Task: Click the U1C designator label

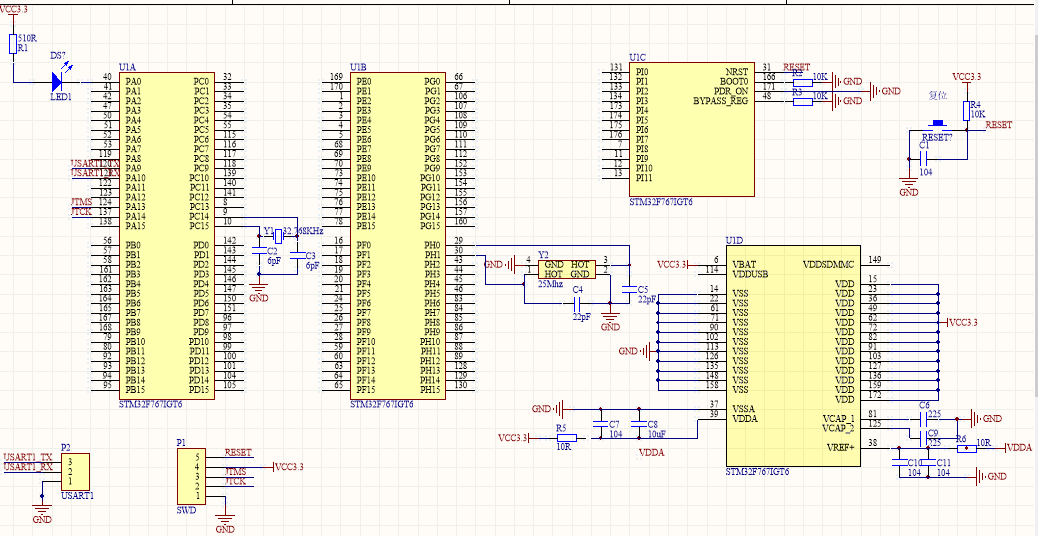Action: click(637, 59)
